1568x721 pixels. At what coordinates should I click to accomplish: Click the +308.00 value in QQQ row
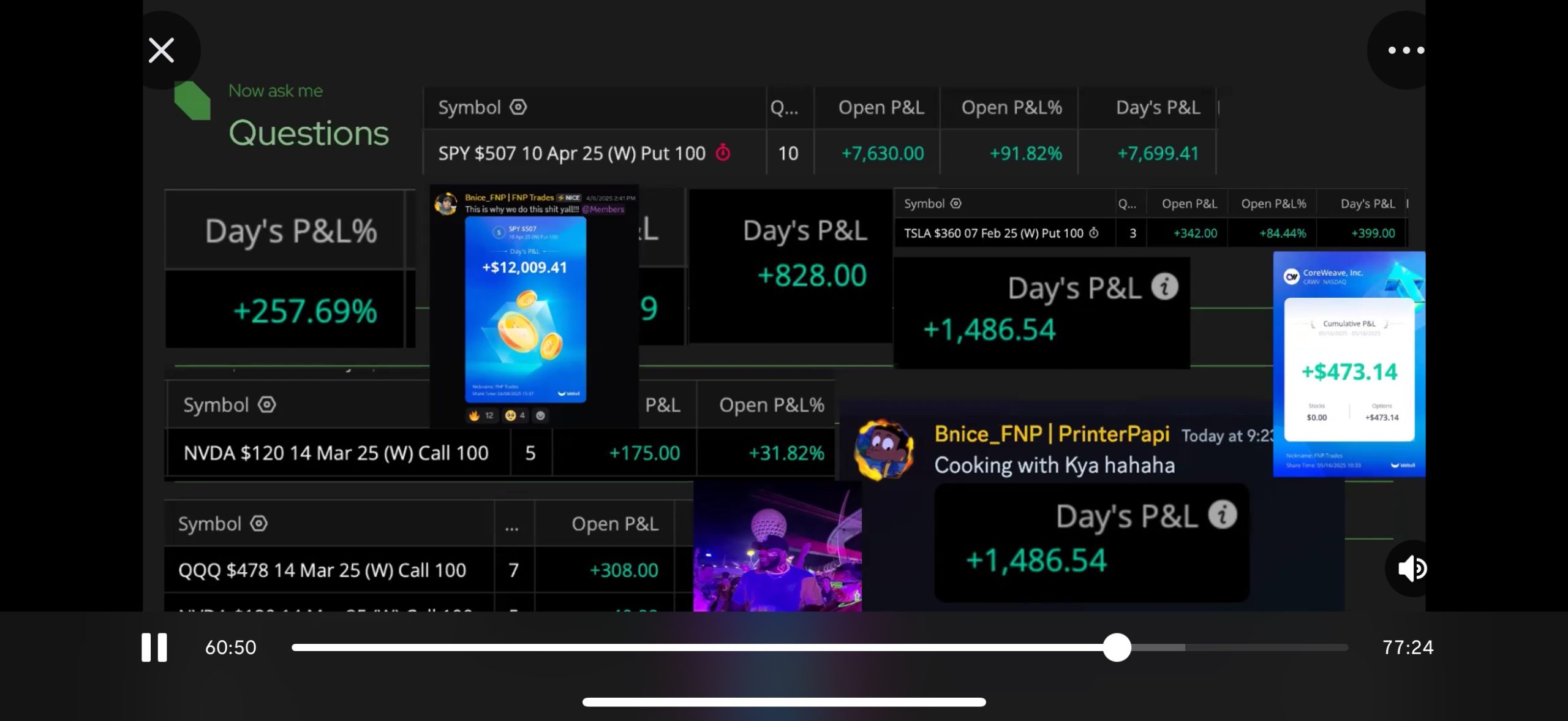[x=624, y=570]
